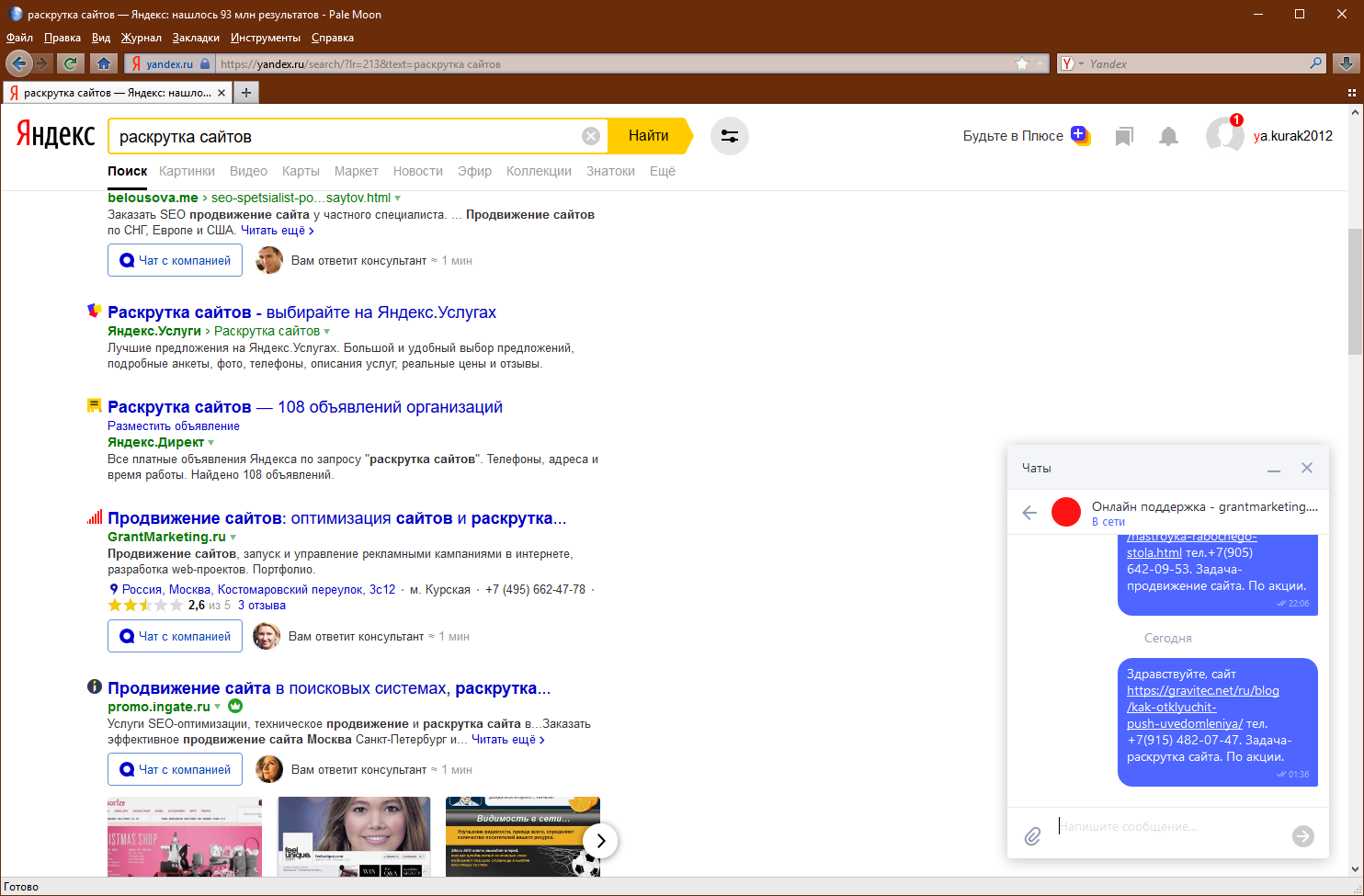Open the Закладки menu
This screenshot has height=896, width=1364.
coord(196,38)
